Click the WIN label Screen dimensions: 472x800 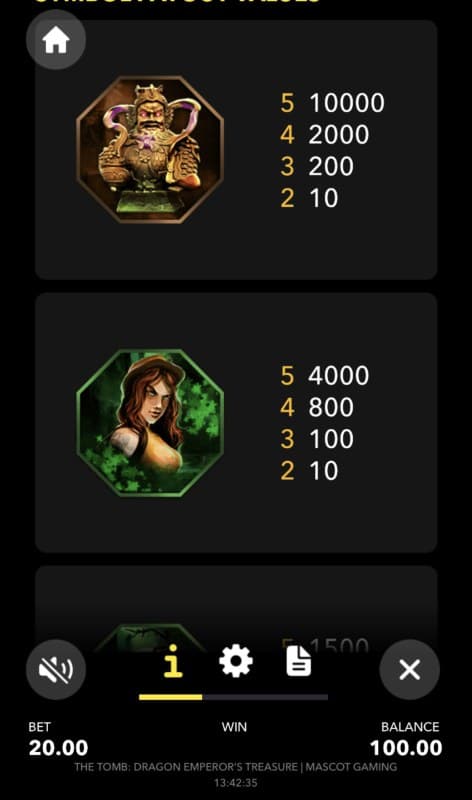tap(234, 727)
